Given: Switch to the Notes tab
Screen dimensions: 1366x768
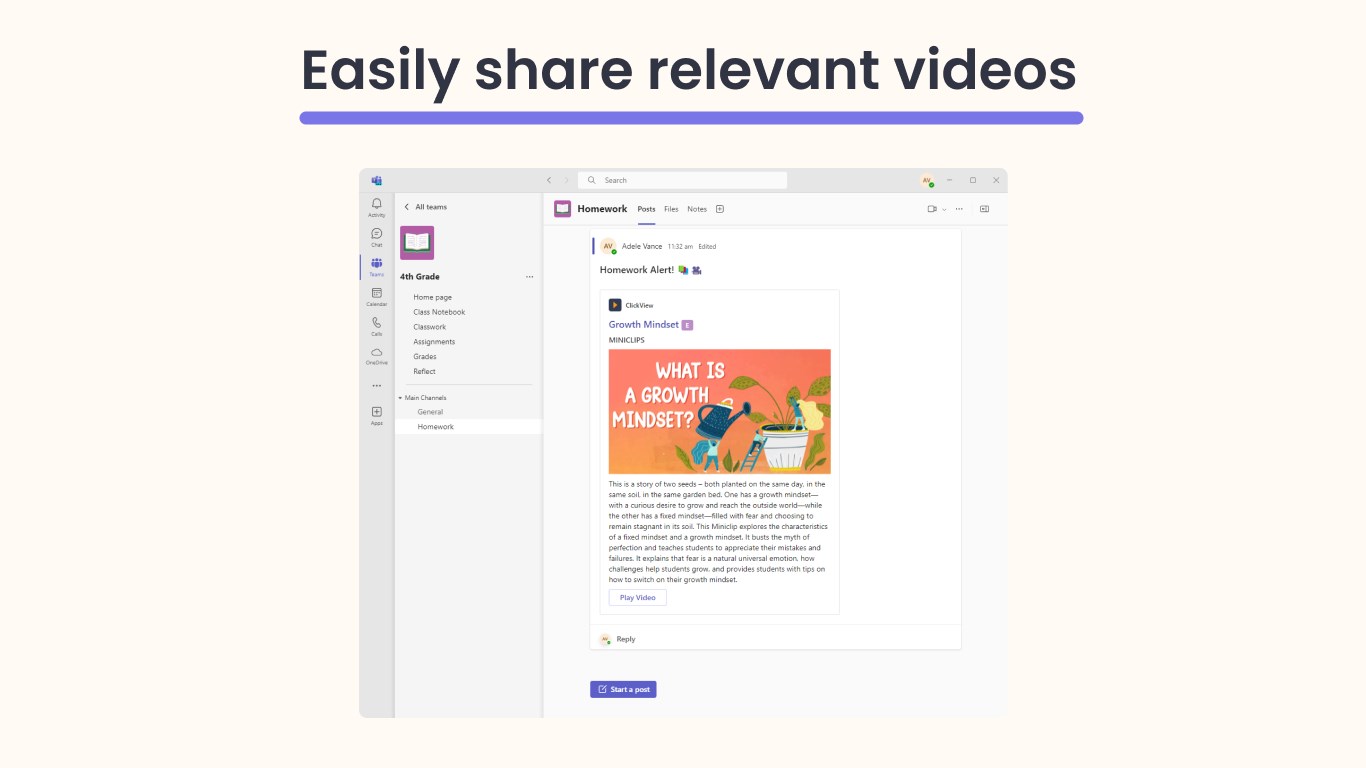Looking at the screenshot, I should pos(697,209).
